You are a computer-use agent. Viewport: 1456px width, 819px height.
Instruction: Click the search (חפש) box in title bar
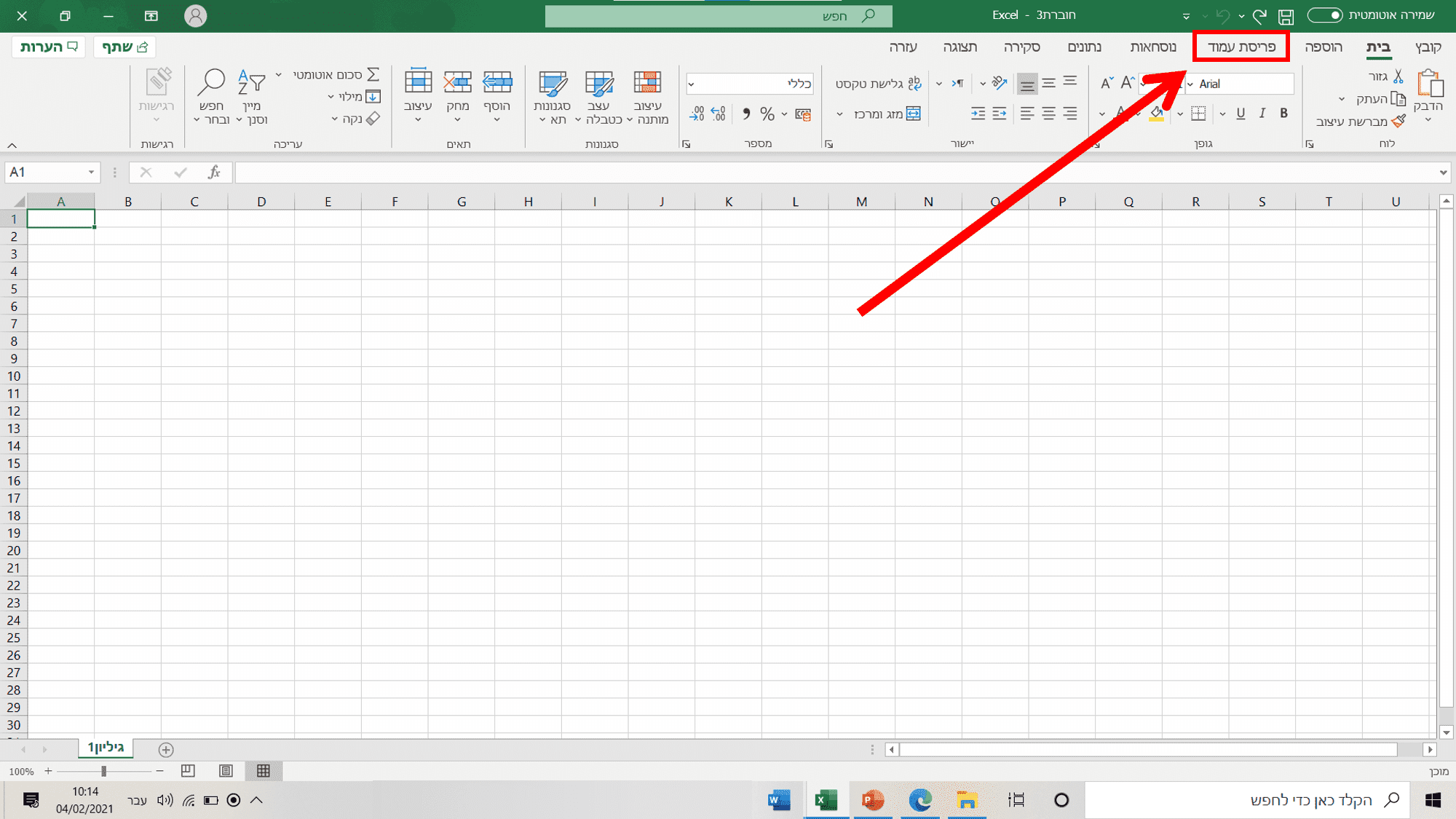tap(719, 15)
